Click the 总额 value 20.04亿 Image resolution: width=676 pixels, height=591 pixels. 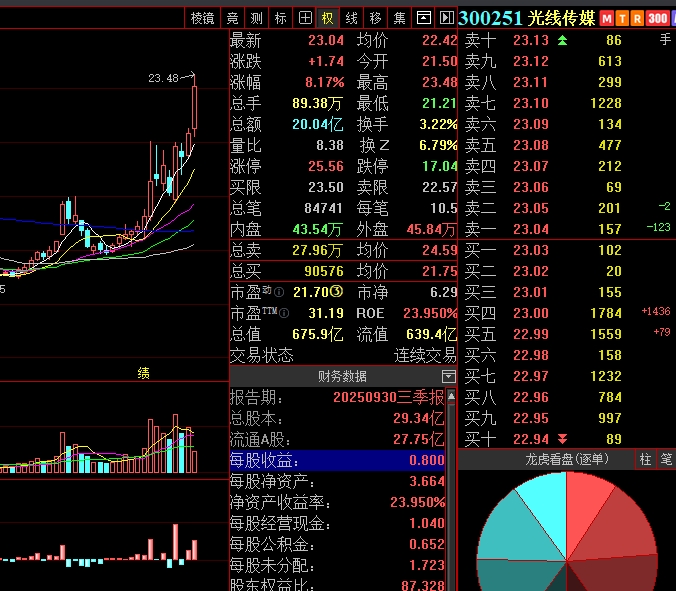tap(318, 125)
